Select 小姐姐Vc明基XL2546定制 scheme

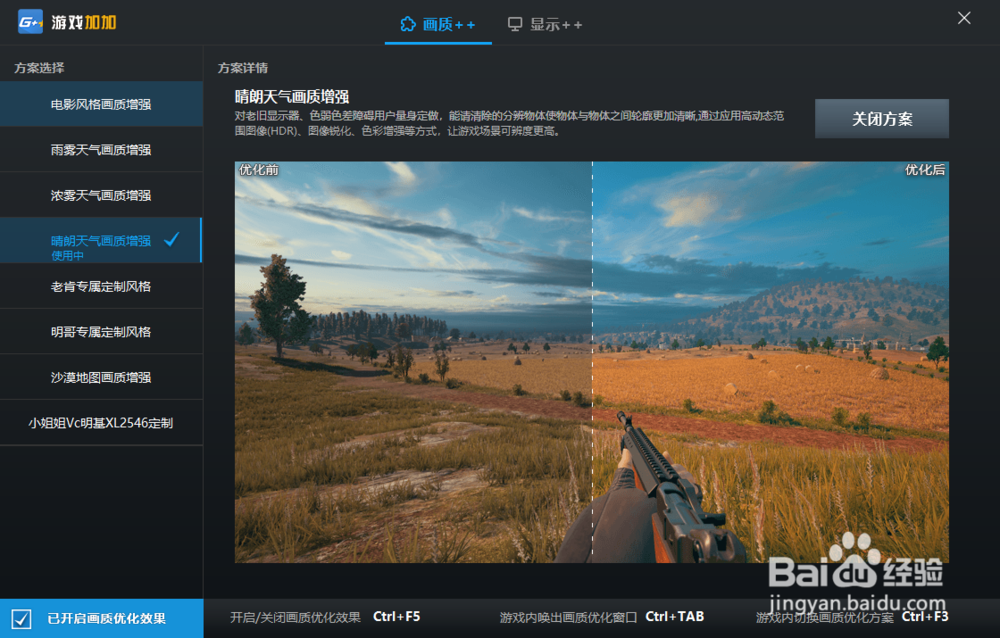[x=101, y=423]
